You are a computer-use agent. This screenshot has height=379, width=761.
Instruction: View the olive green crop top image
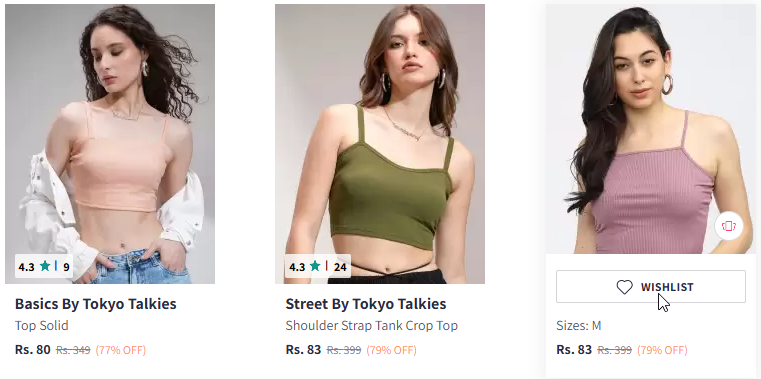380,144
